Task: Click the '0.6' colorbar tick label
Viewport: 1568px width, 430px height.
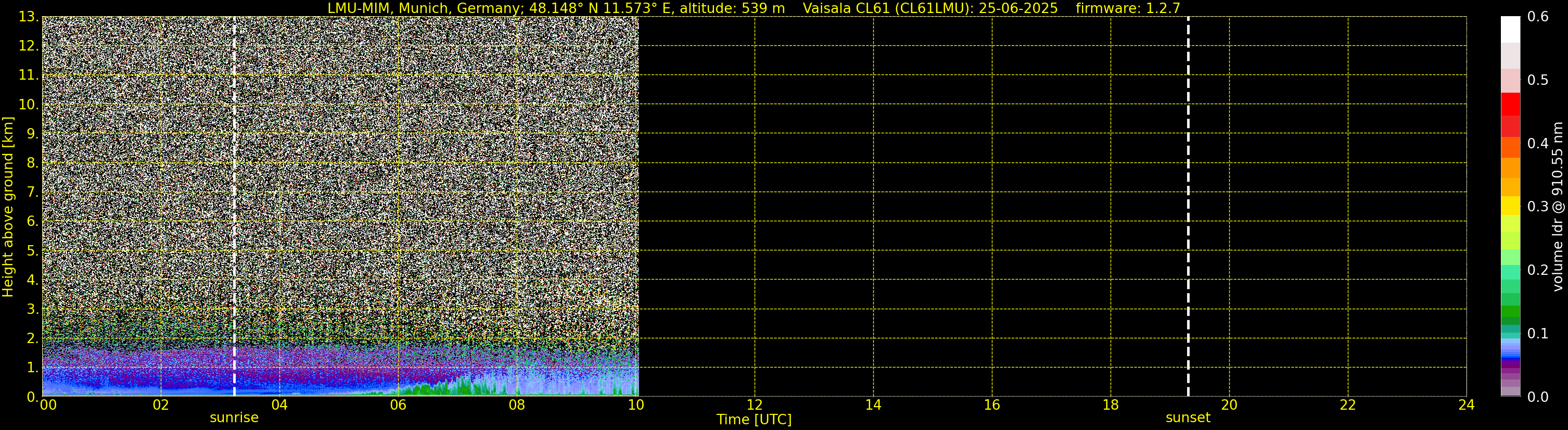Action: 1538,17
